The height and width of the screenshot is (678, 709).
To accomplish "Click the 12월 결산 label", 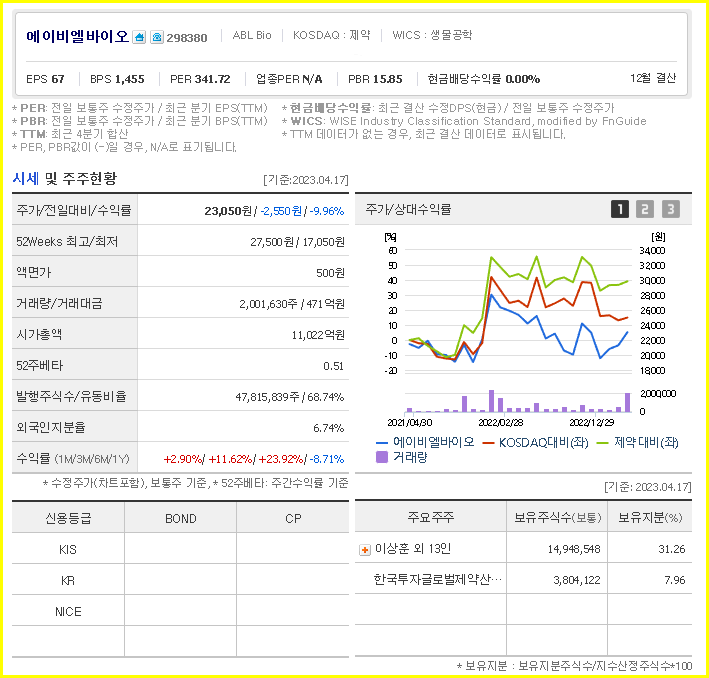I will [653, 78].
